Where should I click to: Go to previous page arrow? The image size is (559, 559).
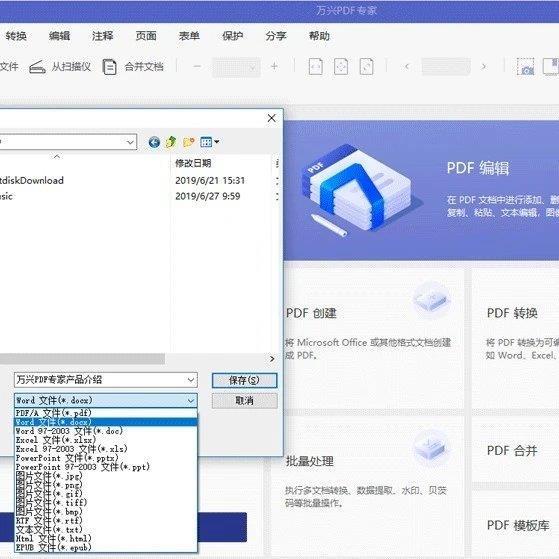[x=407, y=67]
